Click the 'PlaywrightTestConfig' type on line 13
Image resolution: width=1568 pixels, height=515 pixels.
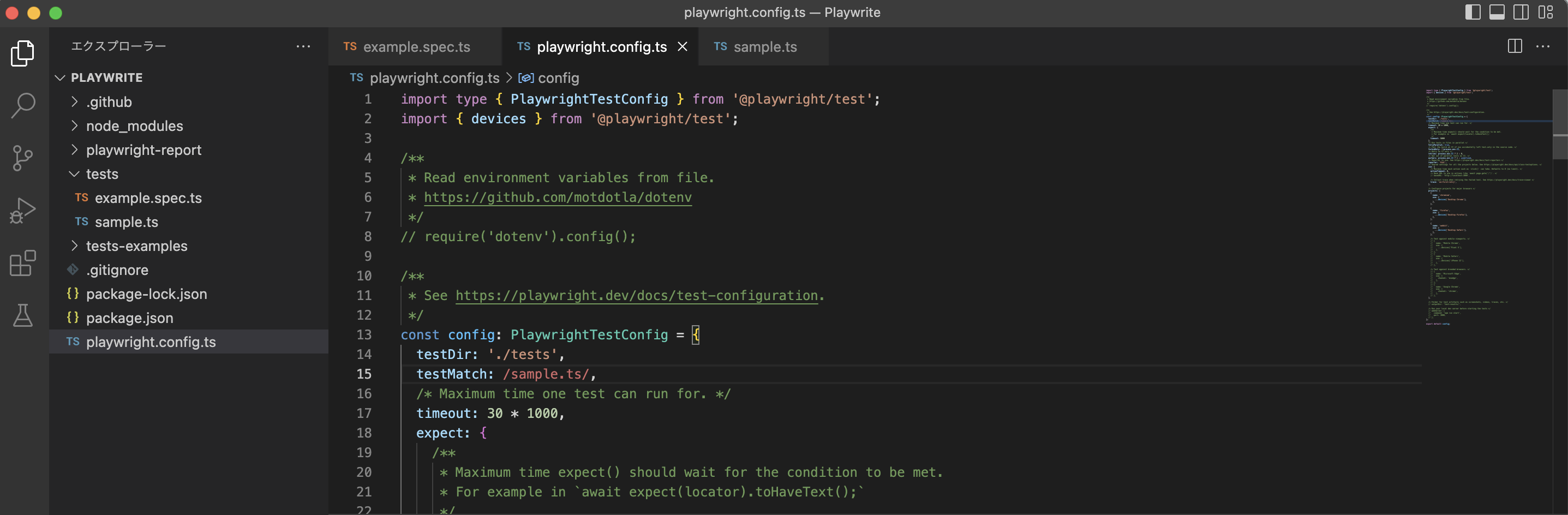tap(589, 335)
